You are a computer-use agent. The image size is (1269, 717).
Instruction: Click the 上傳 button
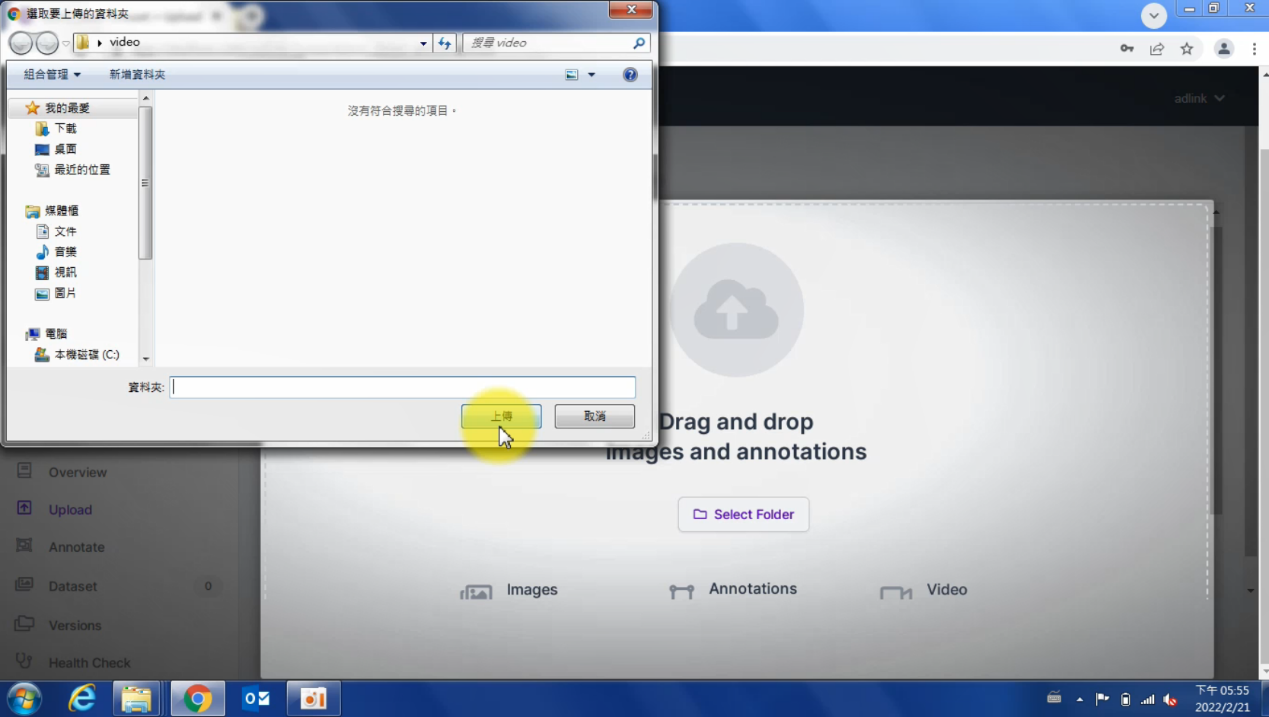501,416
